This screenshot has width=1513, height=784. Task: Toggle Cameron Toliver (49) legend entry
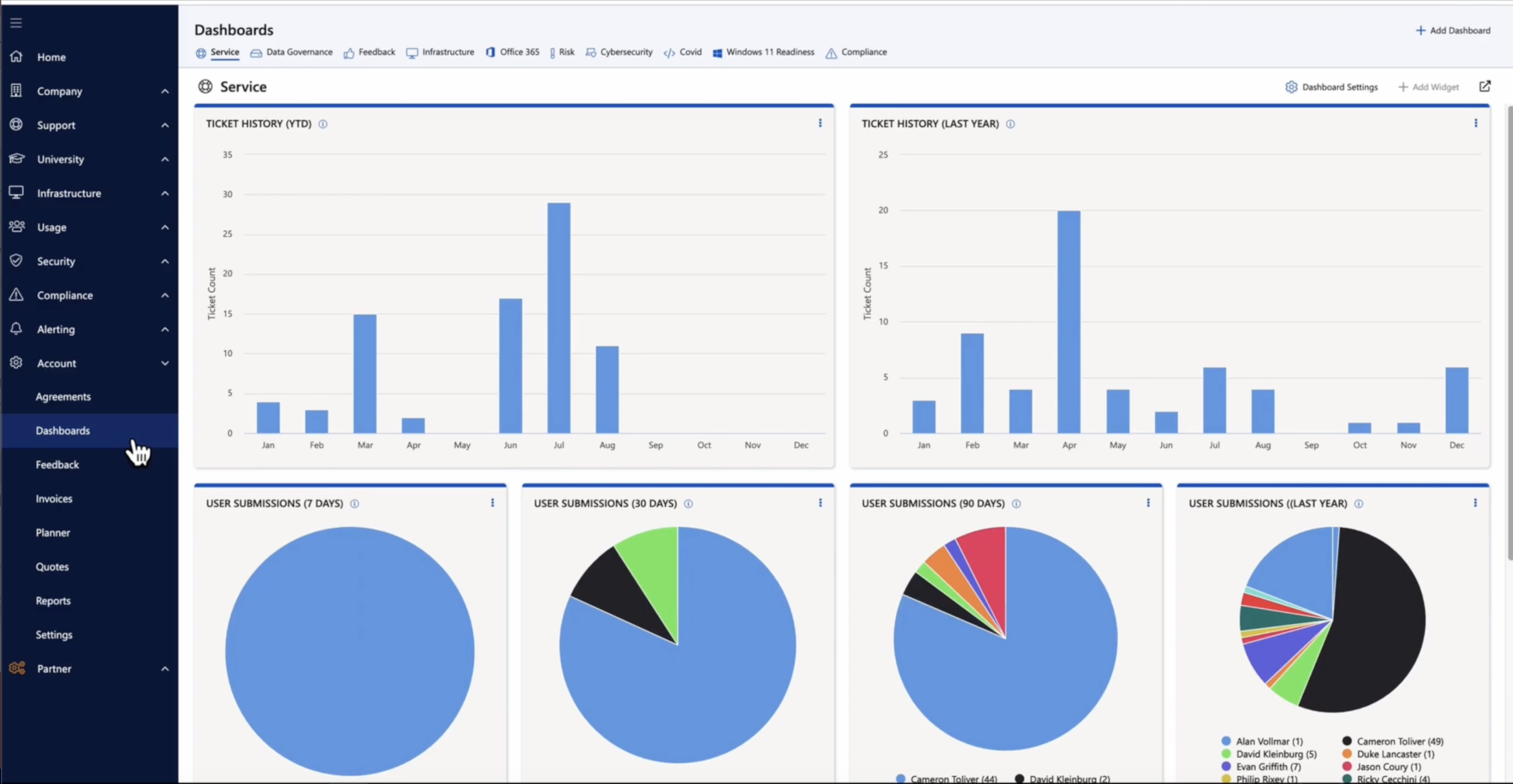[x=1400, y=741]
